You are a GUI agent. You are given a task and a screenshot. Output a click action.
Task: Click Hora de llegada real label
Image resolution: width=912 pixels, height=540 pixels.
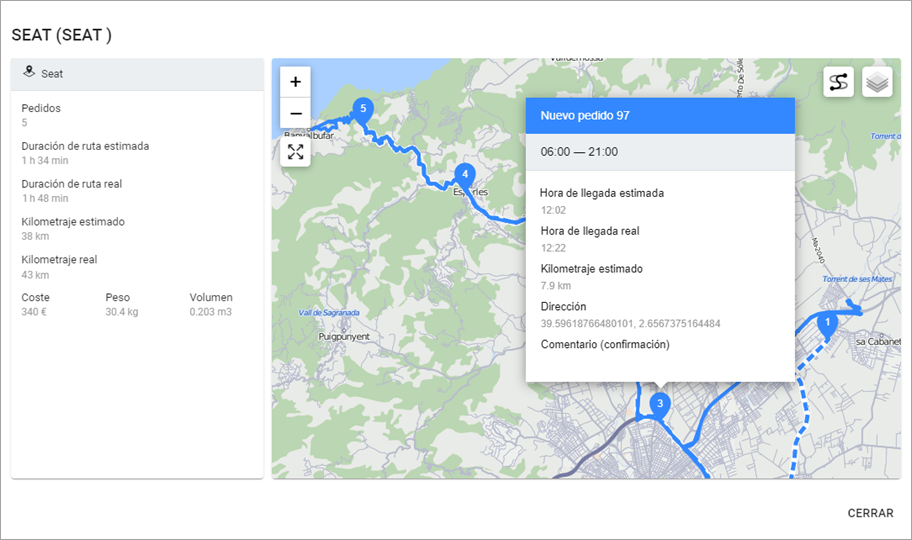tap(590, 231)
